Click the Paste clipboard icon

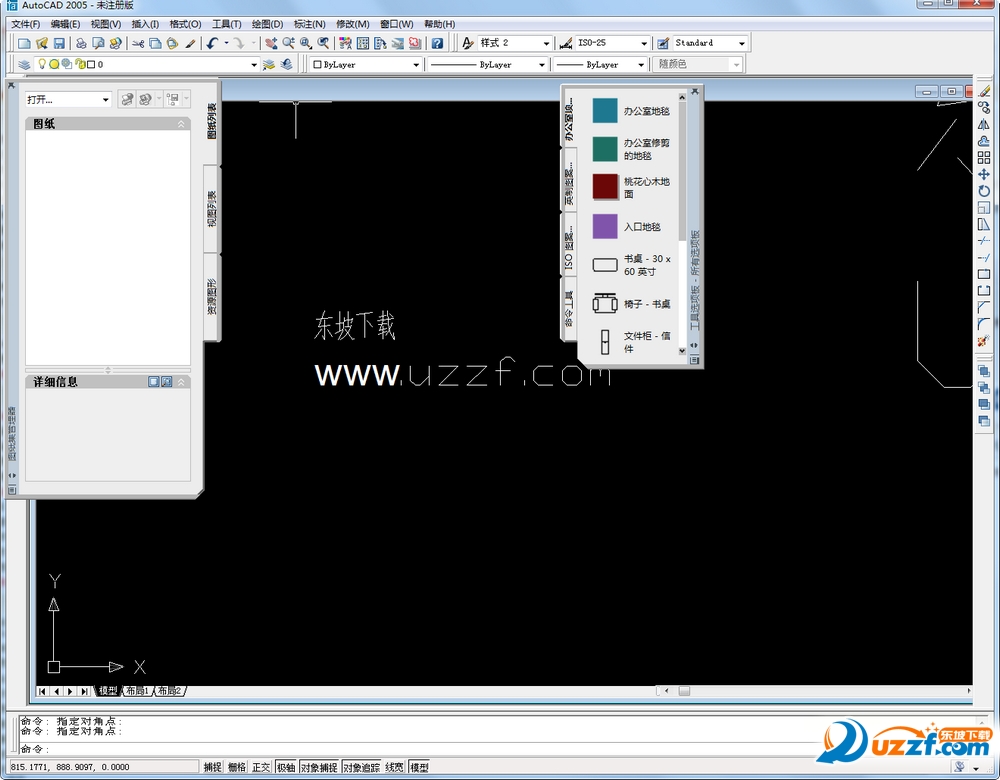172,43
